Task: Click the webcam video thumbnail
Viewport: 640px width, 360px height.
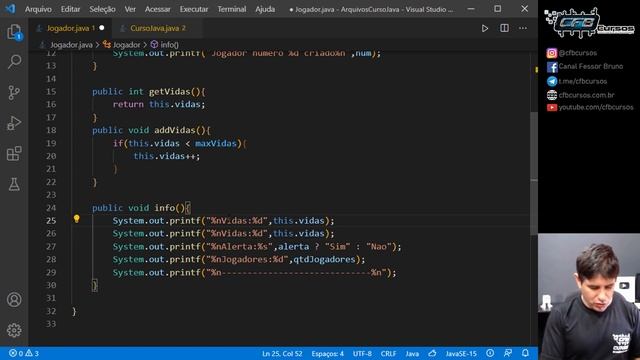Action: pyautogui.click(x=589, y=297)
